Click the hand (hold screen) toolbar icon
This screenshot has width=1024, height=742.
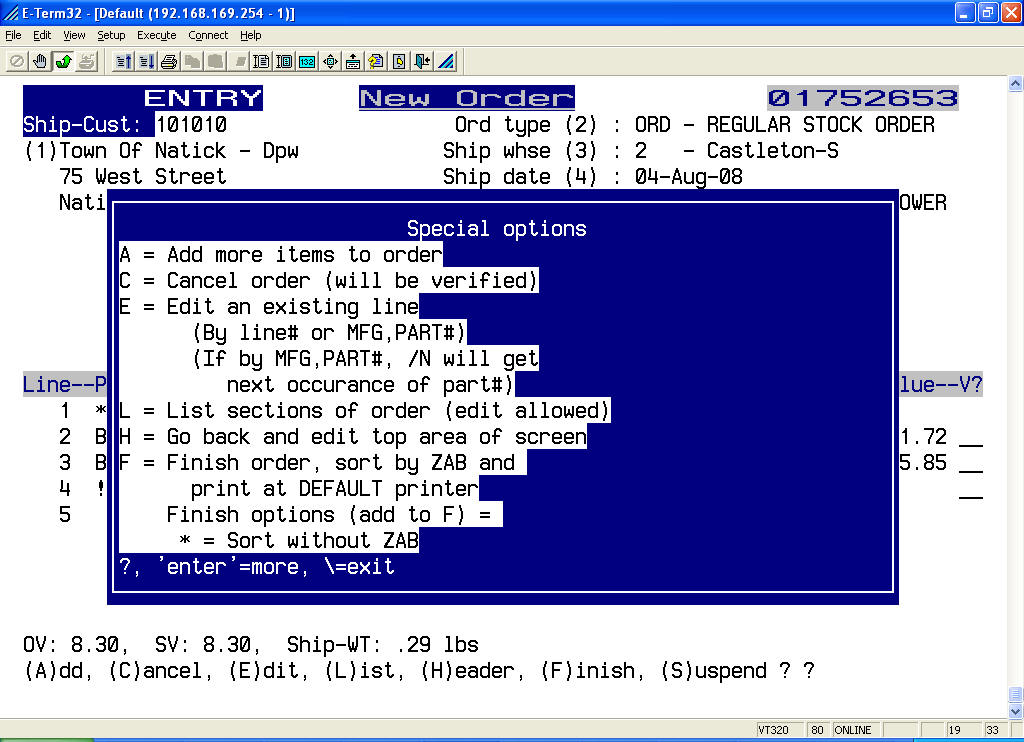[40, 61]
